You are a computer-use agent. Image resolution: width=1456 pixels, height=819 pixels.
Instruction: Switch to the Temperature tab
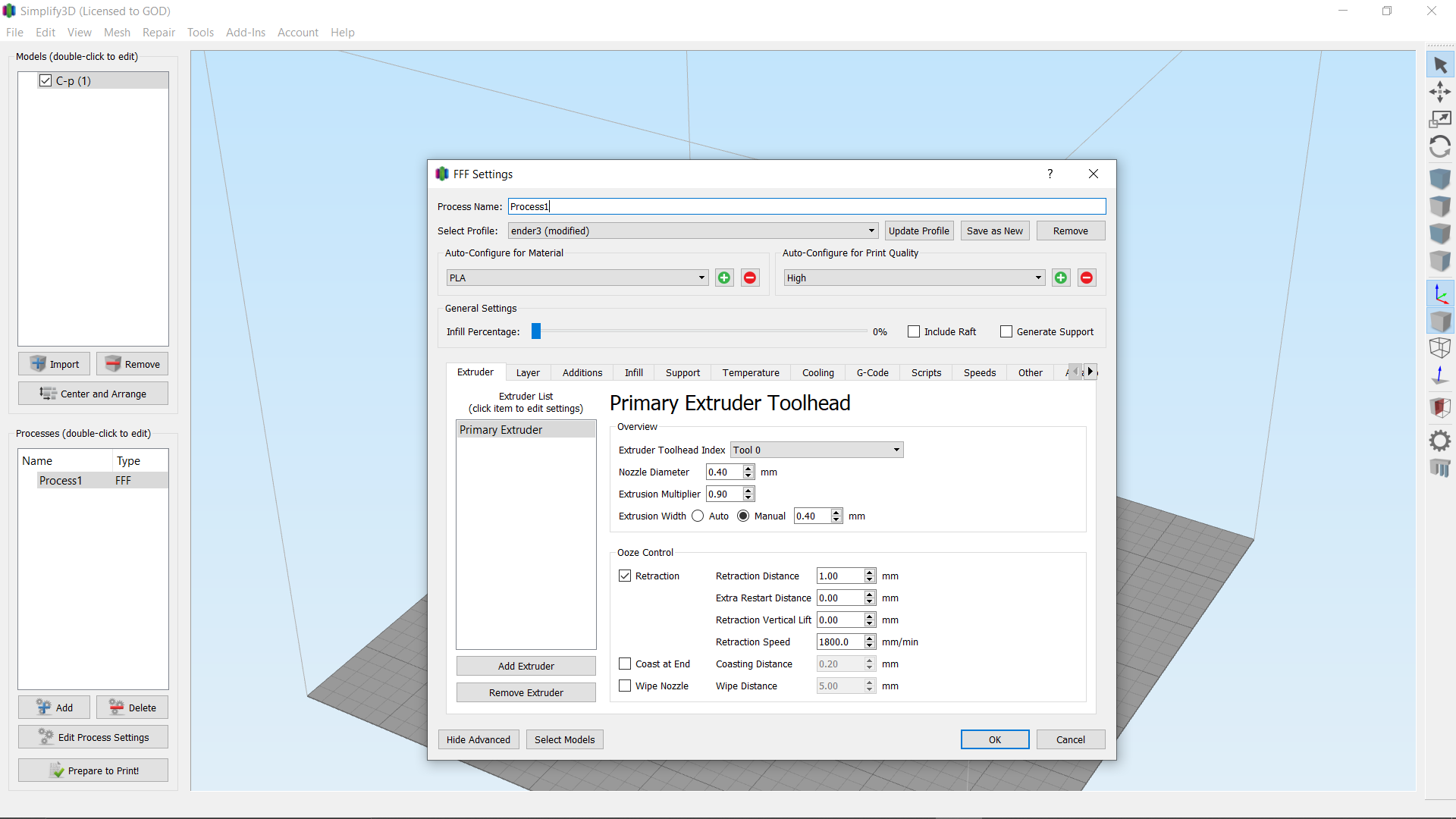(750, 372)
